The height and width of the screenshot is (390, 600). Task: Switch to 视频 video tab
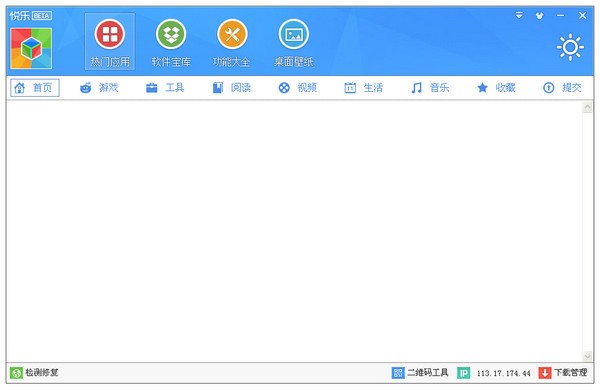[x=298, y=88]
